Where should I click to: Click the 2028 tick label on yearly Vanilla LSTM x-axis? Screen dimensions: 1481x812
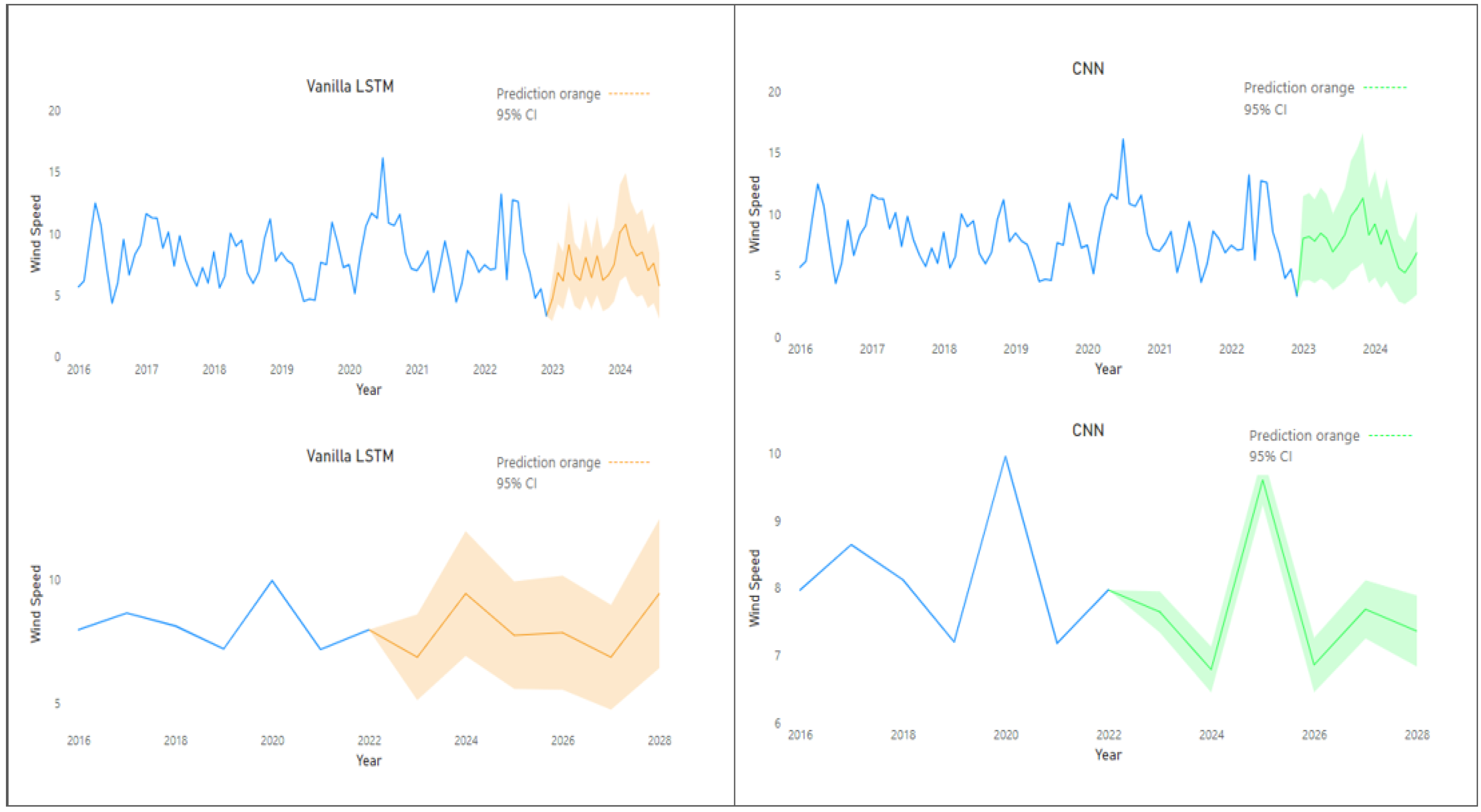659,740
